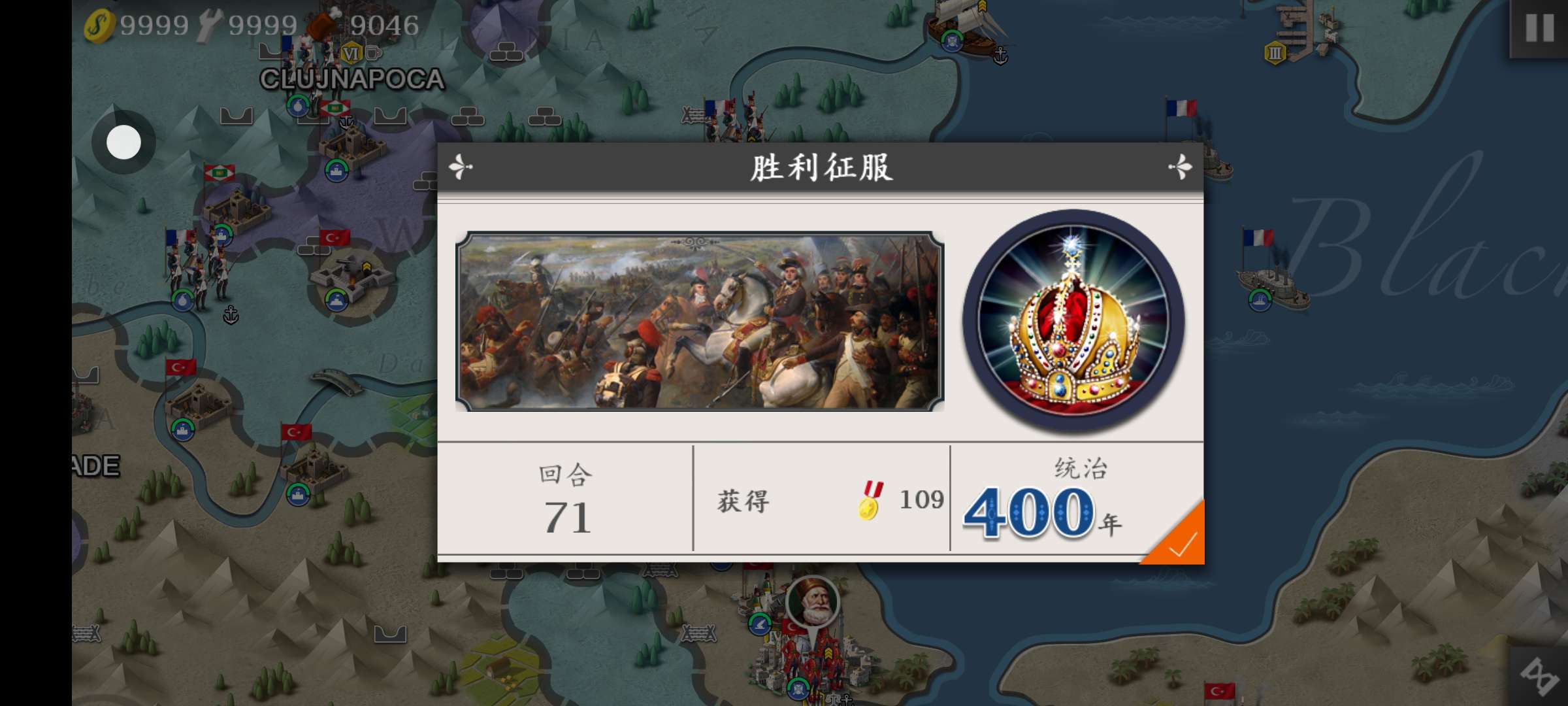Tap the pause button

1539,27
